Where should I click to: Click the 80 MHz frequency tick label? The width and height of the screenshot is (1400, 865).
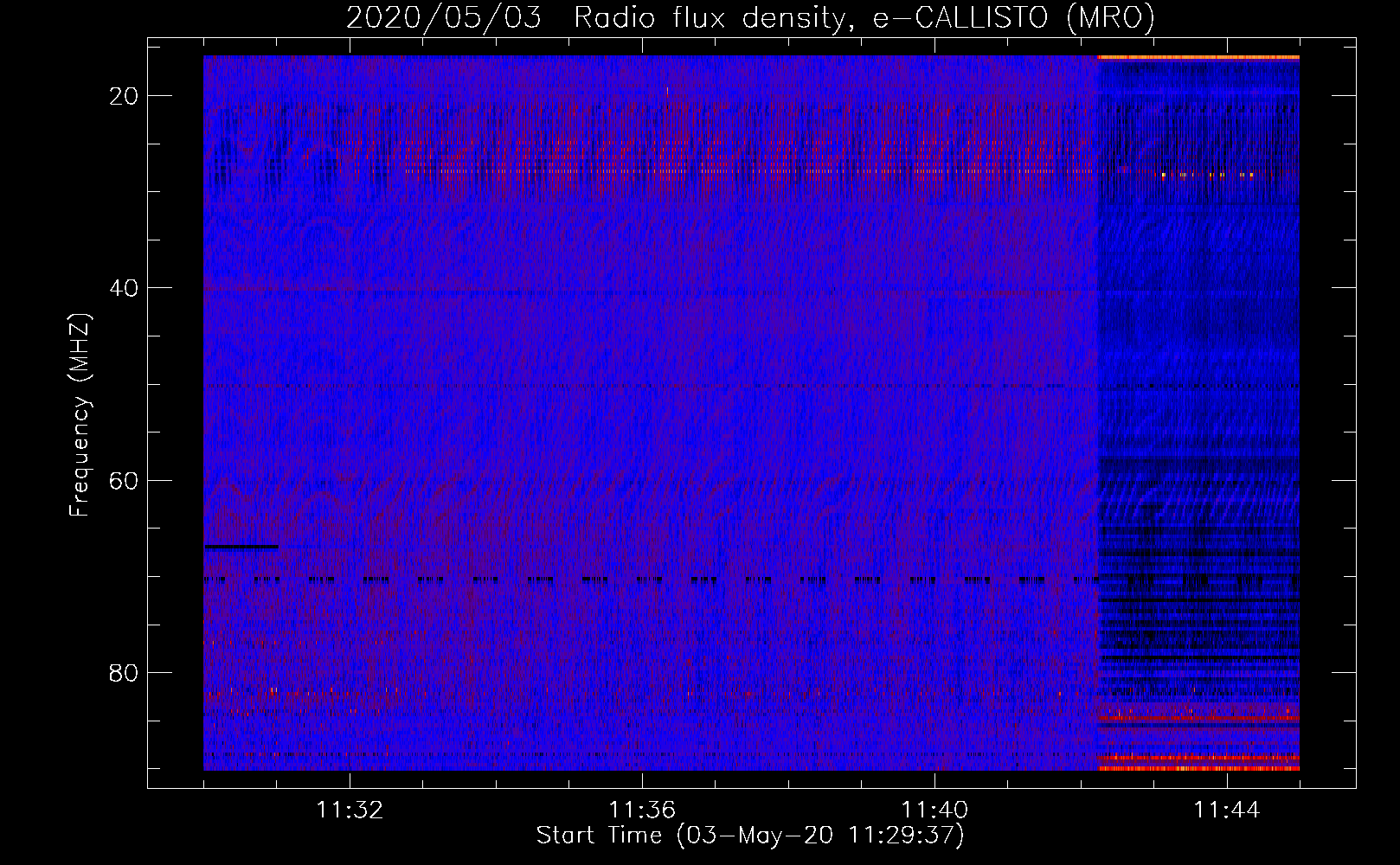(x=124, y=672)
